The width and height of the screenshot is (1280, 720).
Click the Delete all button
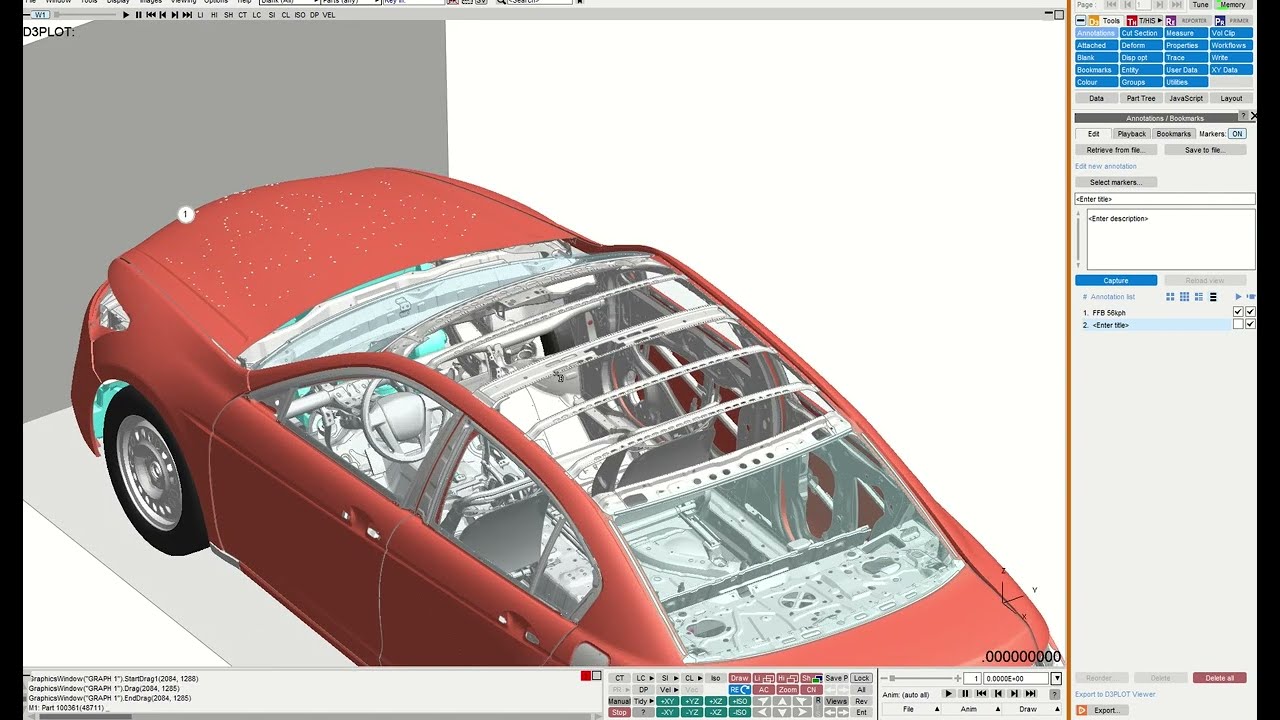pyautogui.click(x=1220, y=678)
